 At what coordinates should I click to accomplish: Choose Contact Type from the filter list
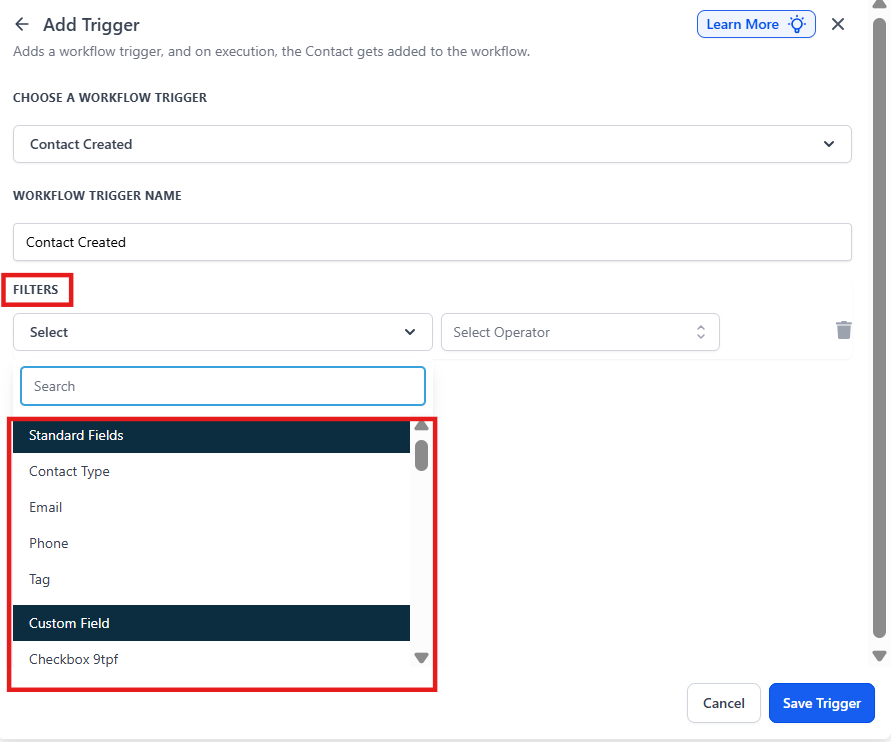coord(70,471)
